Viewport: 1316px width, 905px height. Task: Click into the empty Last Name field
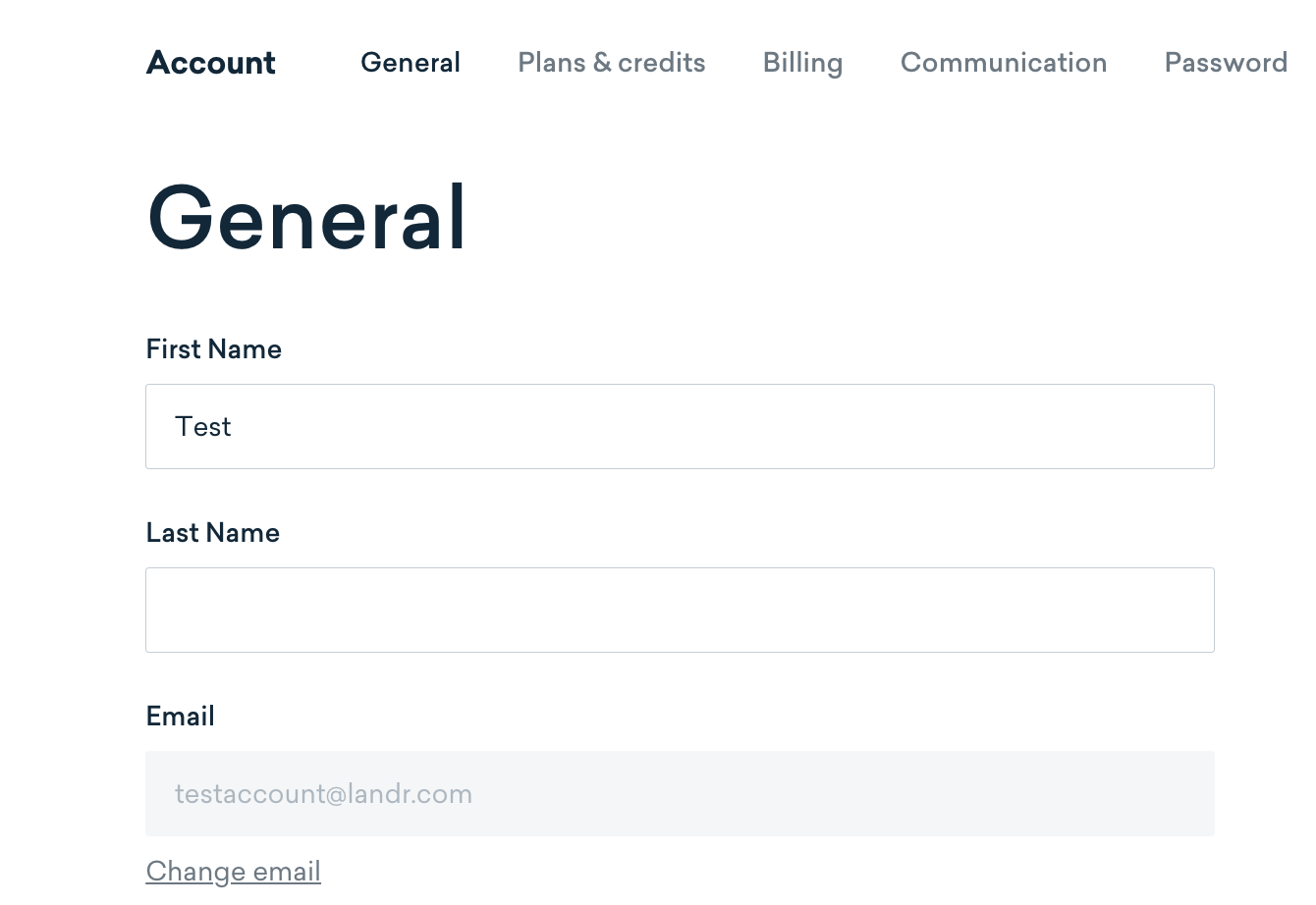tap(680, 610)
